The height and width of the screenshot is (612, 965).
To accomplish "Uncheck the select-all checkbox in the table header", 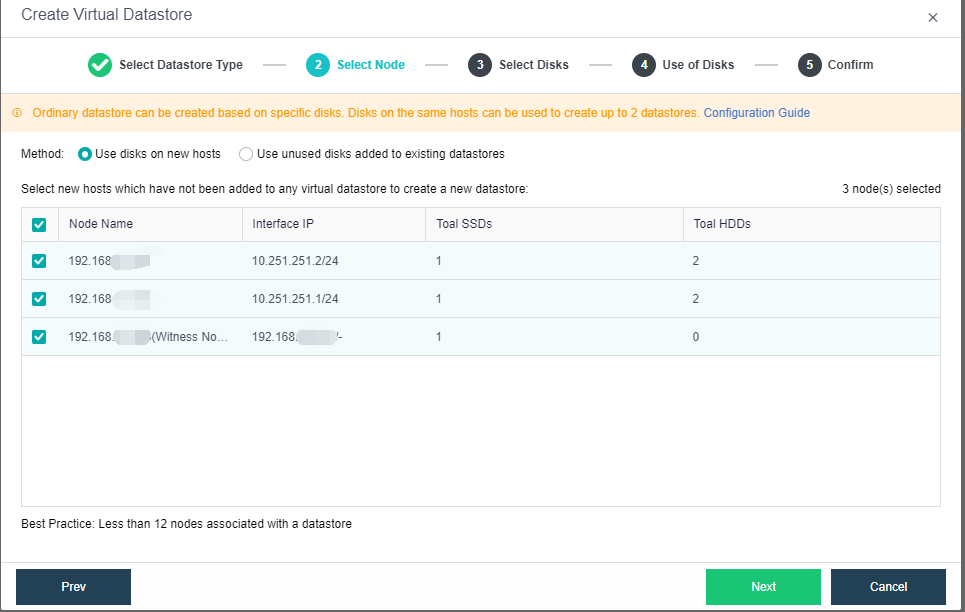I will (x=39, y=224).
